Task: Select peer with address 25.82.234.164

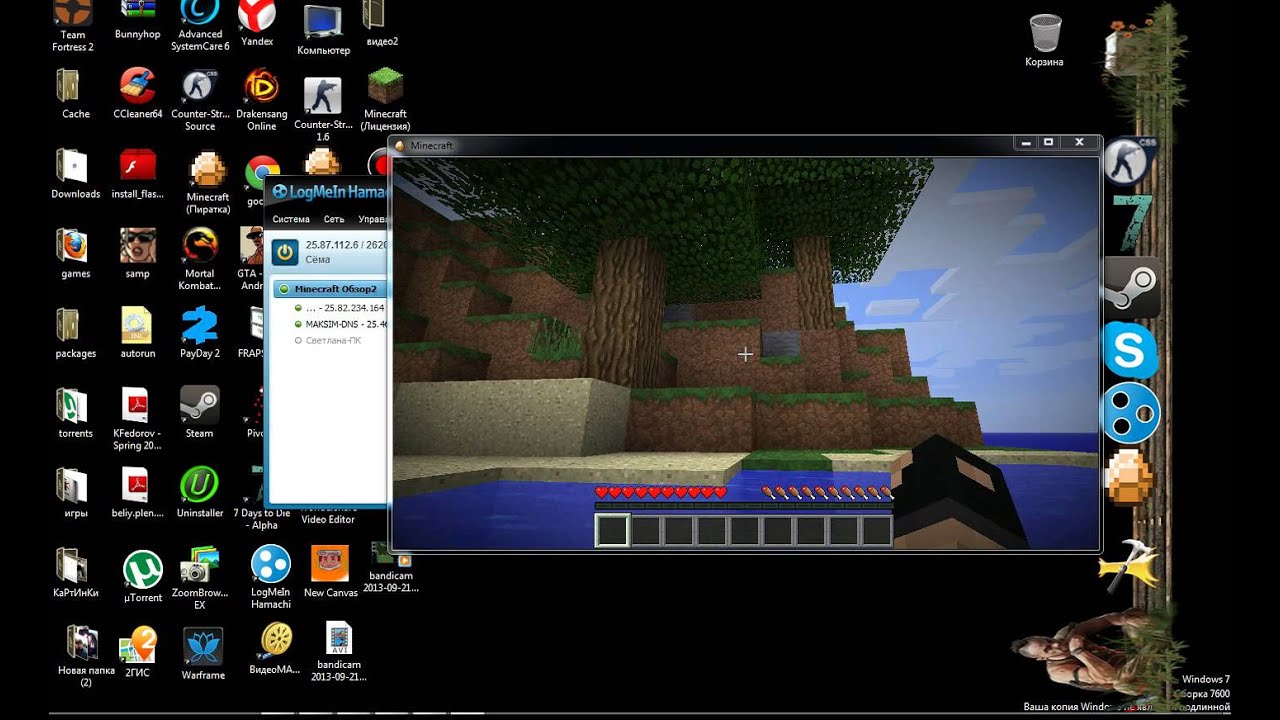Action: [x=338, y=308]
